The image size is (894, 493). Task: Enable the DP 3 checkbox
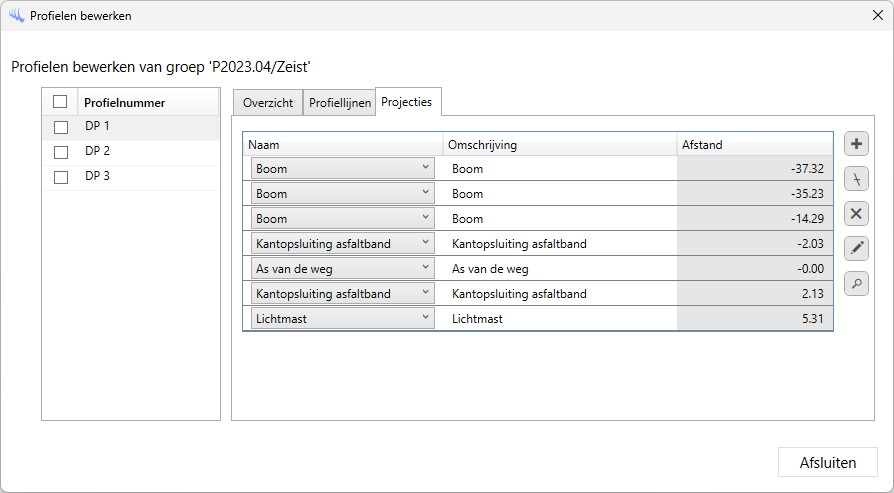(61, 177)
